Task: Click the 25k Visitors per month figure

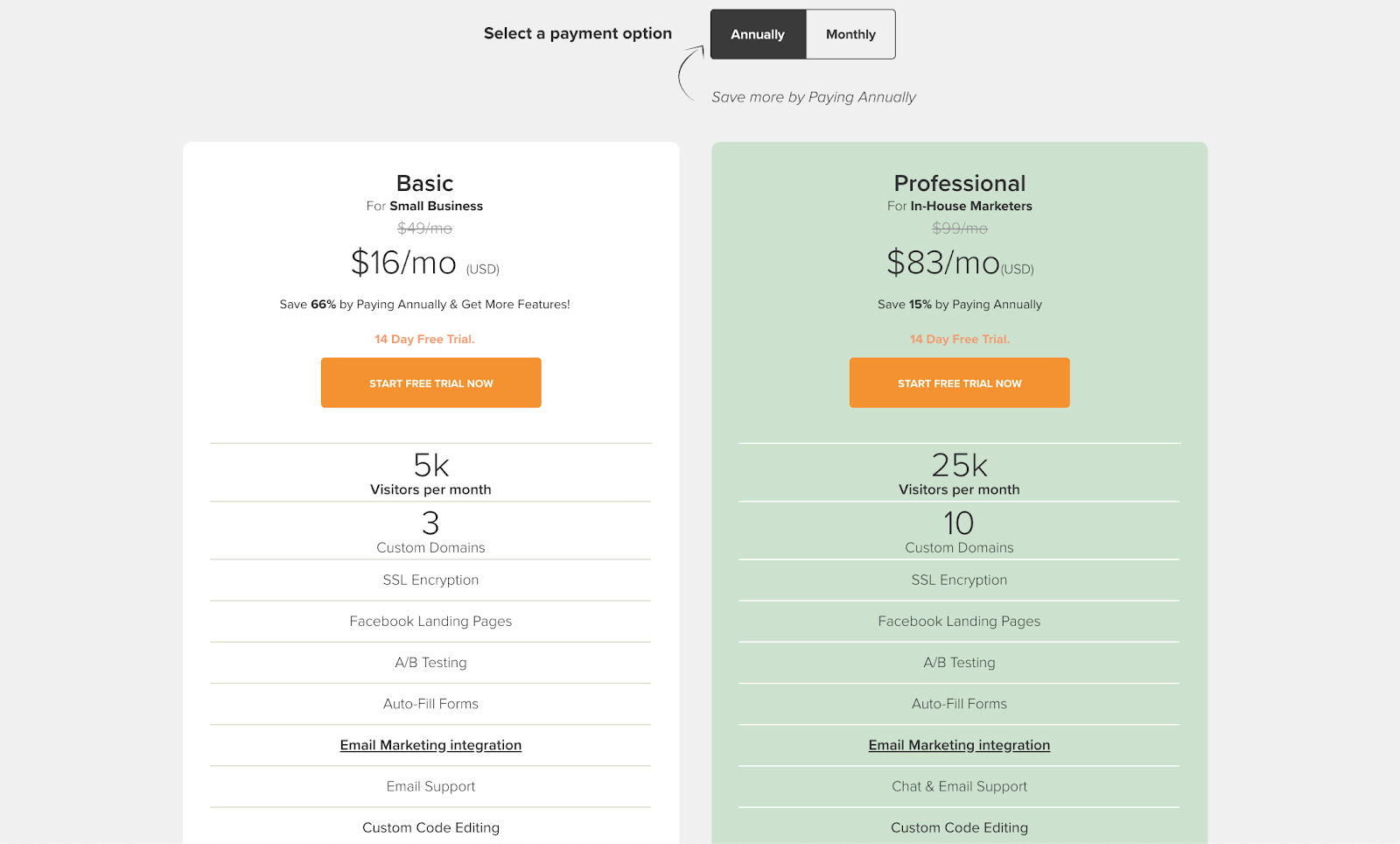Action: pyautogui.click(x=959, y=465)
